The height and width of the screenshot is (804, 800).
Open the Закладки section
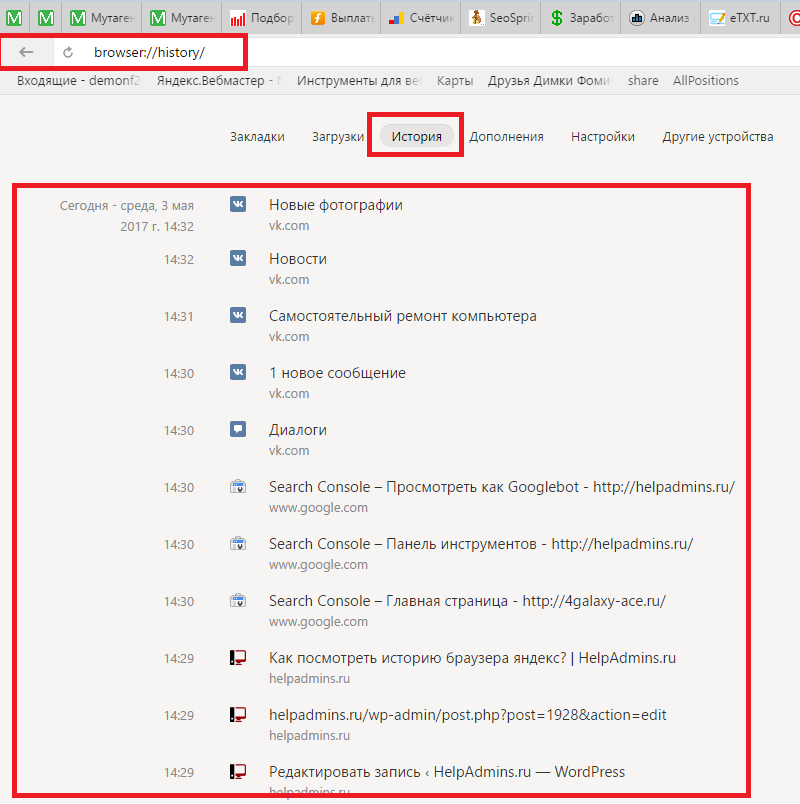tap(257, 137)
